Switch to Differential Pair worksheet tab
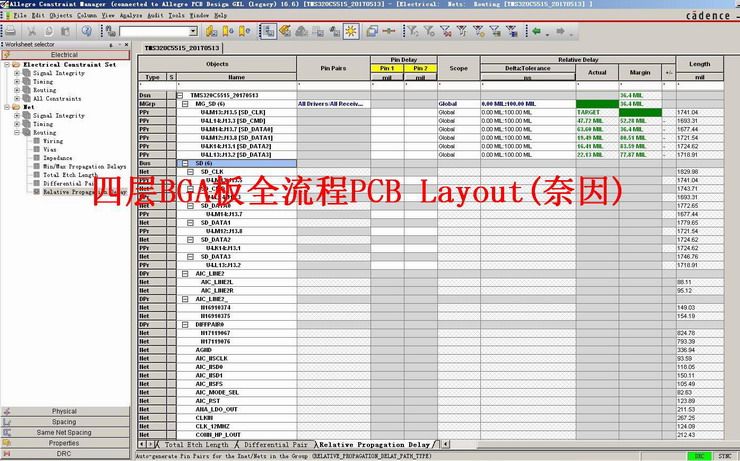Image resolution: width=740 pixels, height=461 pixels. [275, 444]
